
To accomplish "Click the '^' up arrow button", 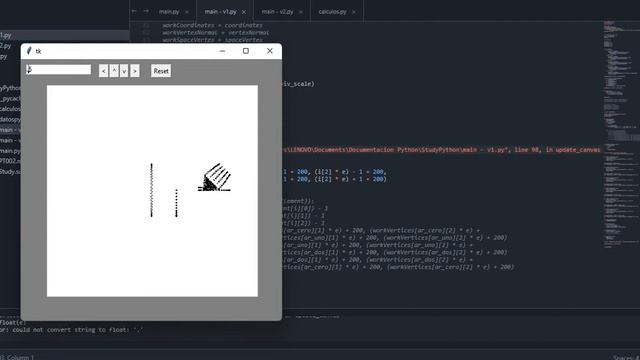I will pyautogui.click(x=114, y=71).
